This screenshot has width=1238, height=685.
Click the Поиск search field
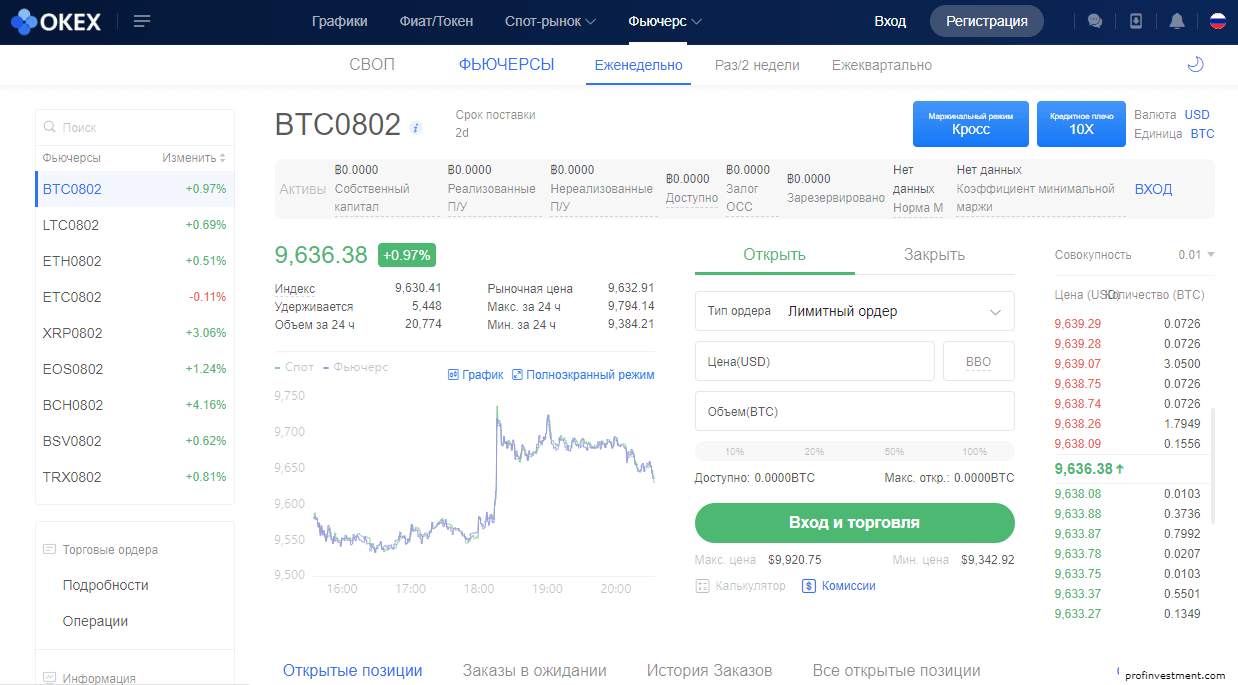point(135,127)
